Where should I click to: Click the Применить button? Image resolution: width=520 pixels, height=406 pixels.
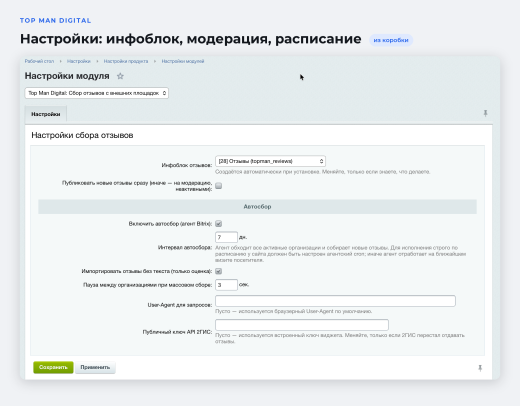click(x=95, y=367)
